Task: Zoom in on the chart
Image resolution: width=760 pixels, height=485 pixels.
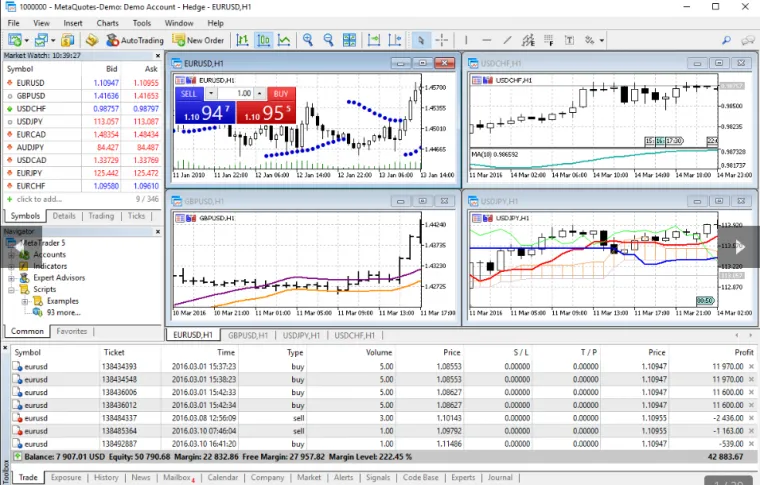Action: point(308,40)
